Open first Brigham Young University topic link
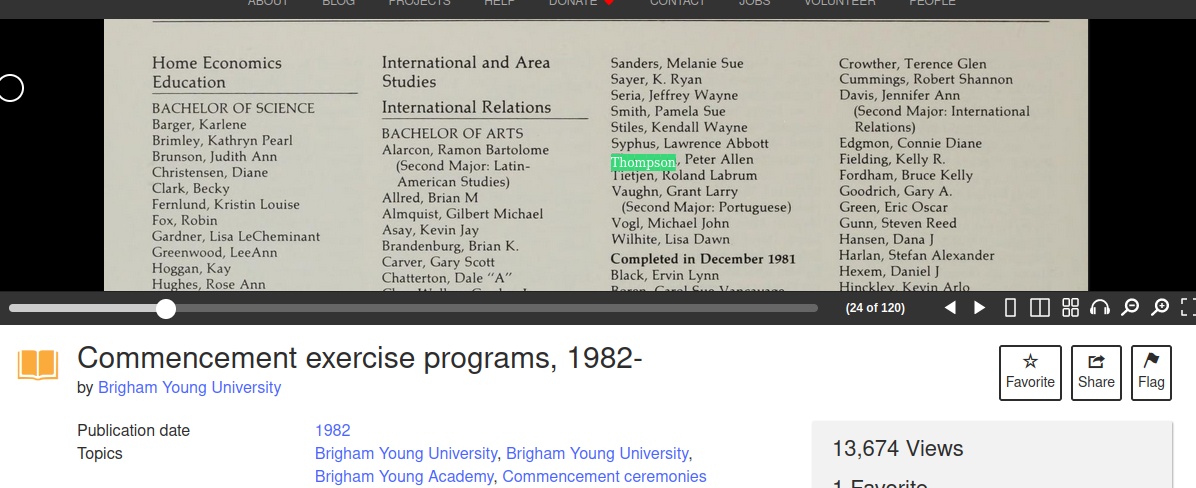 (406, 454)
